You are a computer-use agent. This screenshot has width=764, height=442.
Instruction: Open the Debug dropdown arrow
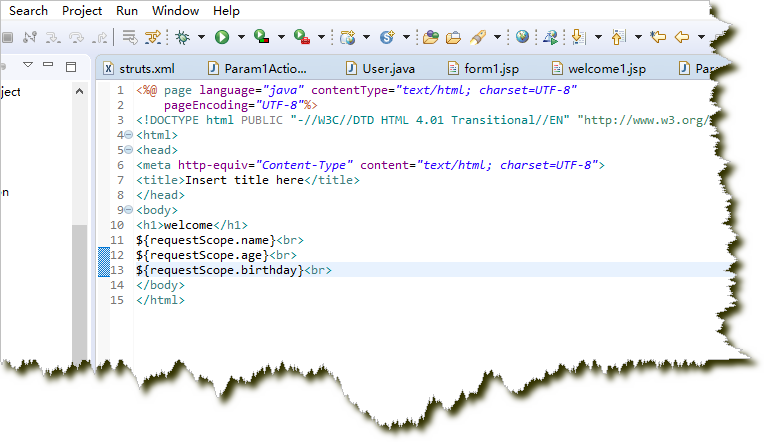point(201,37)
